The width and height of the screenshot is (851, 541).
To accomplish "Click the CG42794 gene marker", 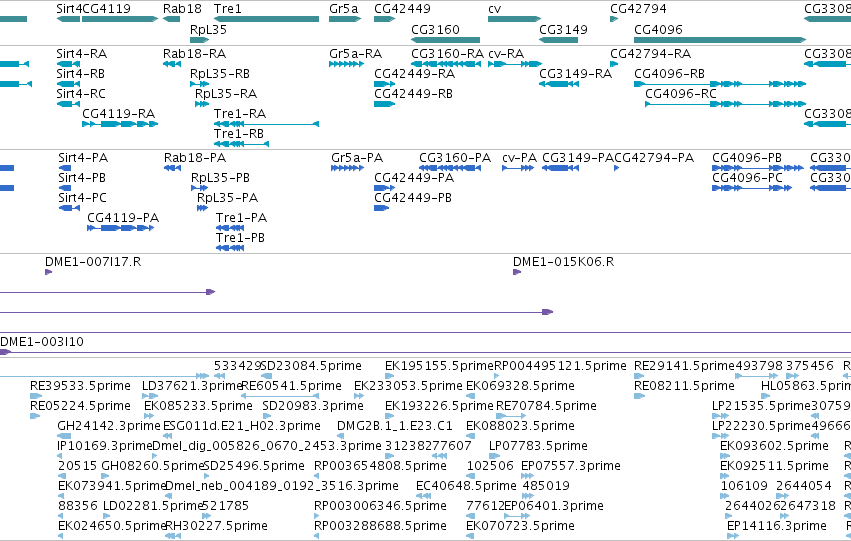I will (x=614, y=19).
